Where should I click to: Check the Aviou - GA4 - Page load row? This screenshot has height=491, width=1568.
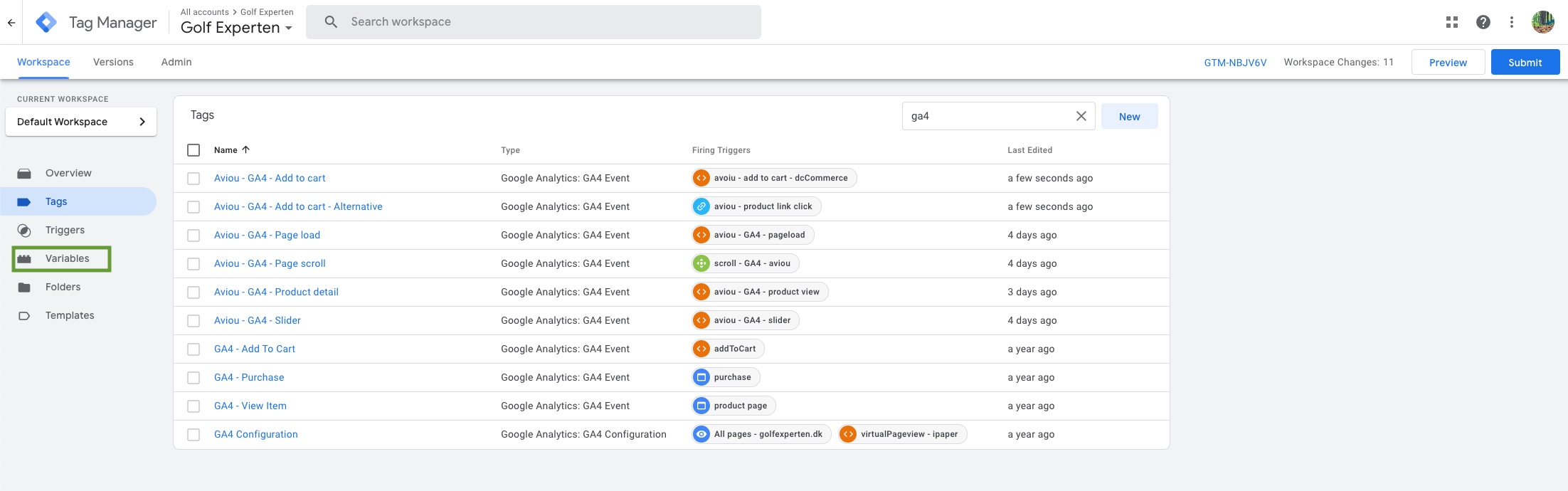(194, 236)
